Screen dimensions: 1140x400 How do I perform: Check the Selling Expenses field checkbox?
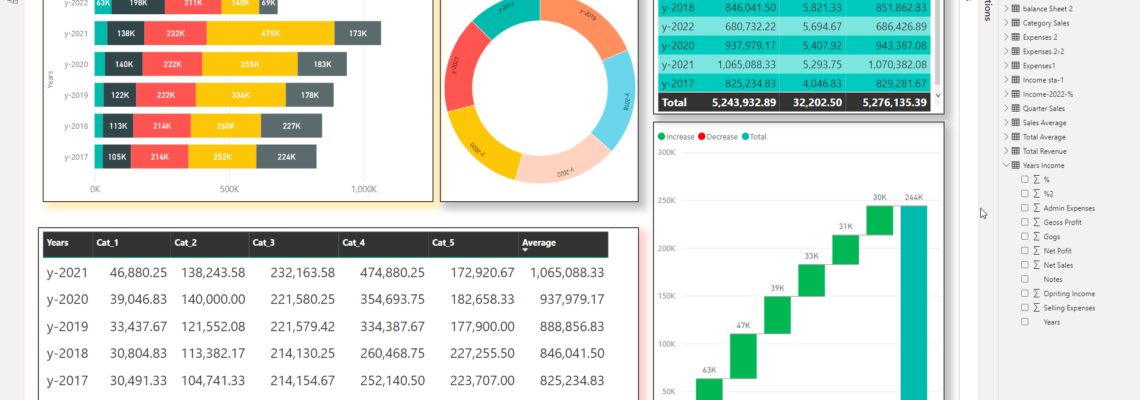coord(1024,308)
